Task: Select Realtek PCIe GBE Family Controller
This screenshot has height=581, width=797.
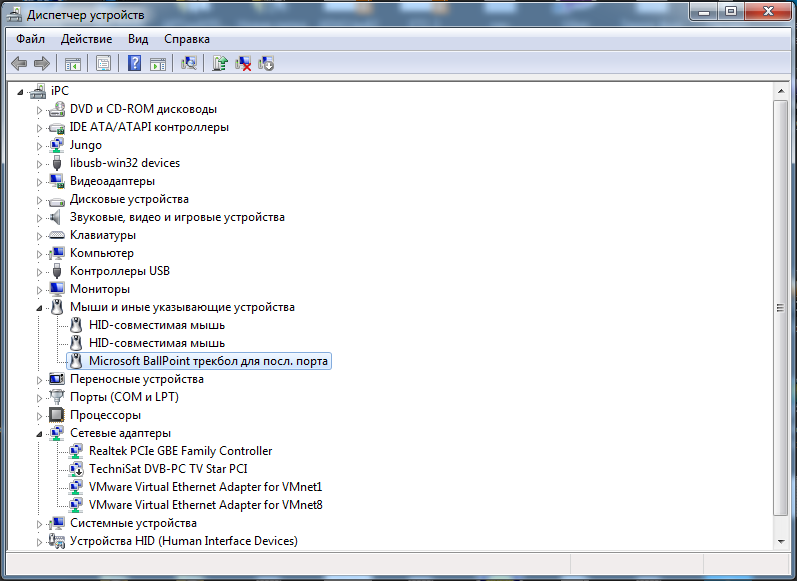Action: (x=180, y=451)
